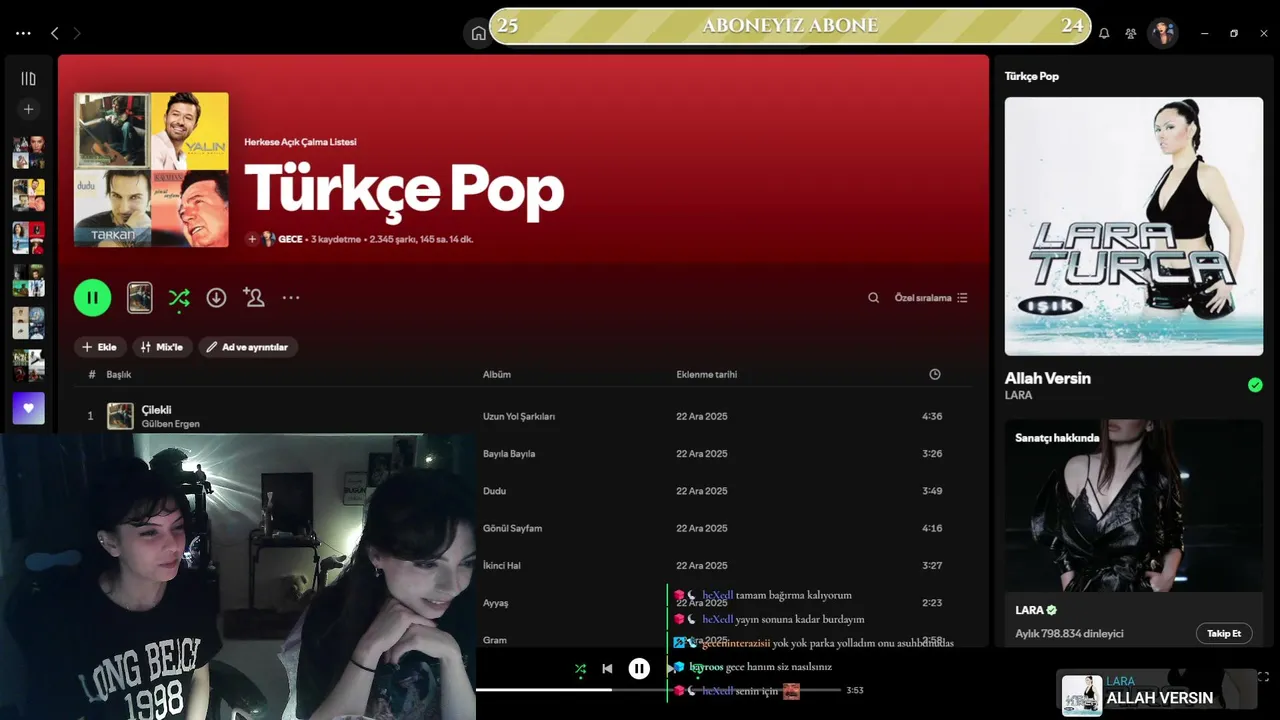Open the fifth sidebar playlist thumbnail
This screenshot has width=1280, height=720.
click(x=28, y=323)
